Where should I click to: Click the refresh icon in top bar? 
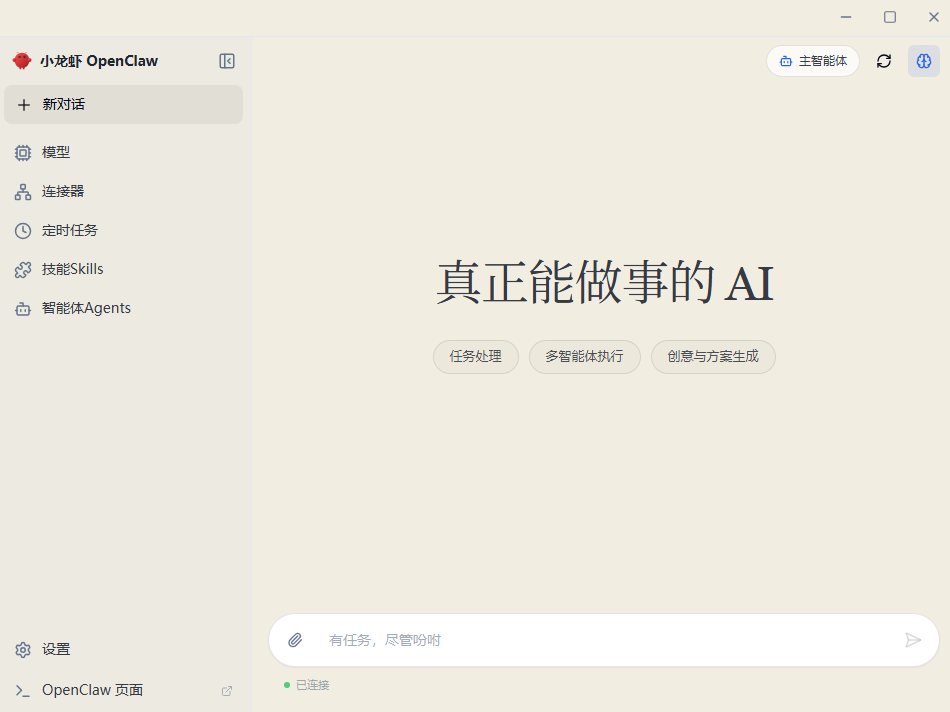click(x=884, y=61)
